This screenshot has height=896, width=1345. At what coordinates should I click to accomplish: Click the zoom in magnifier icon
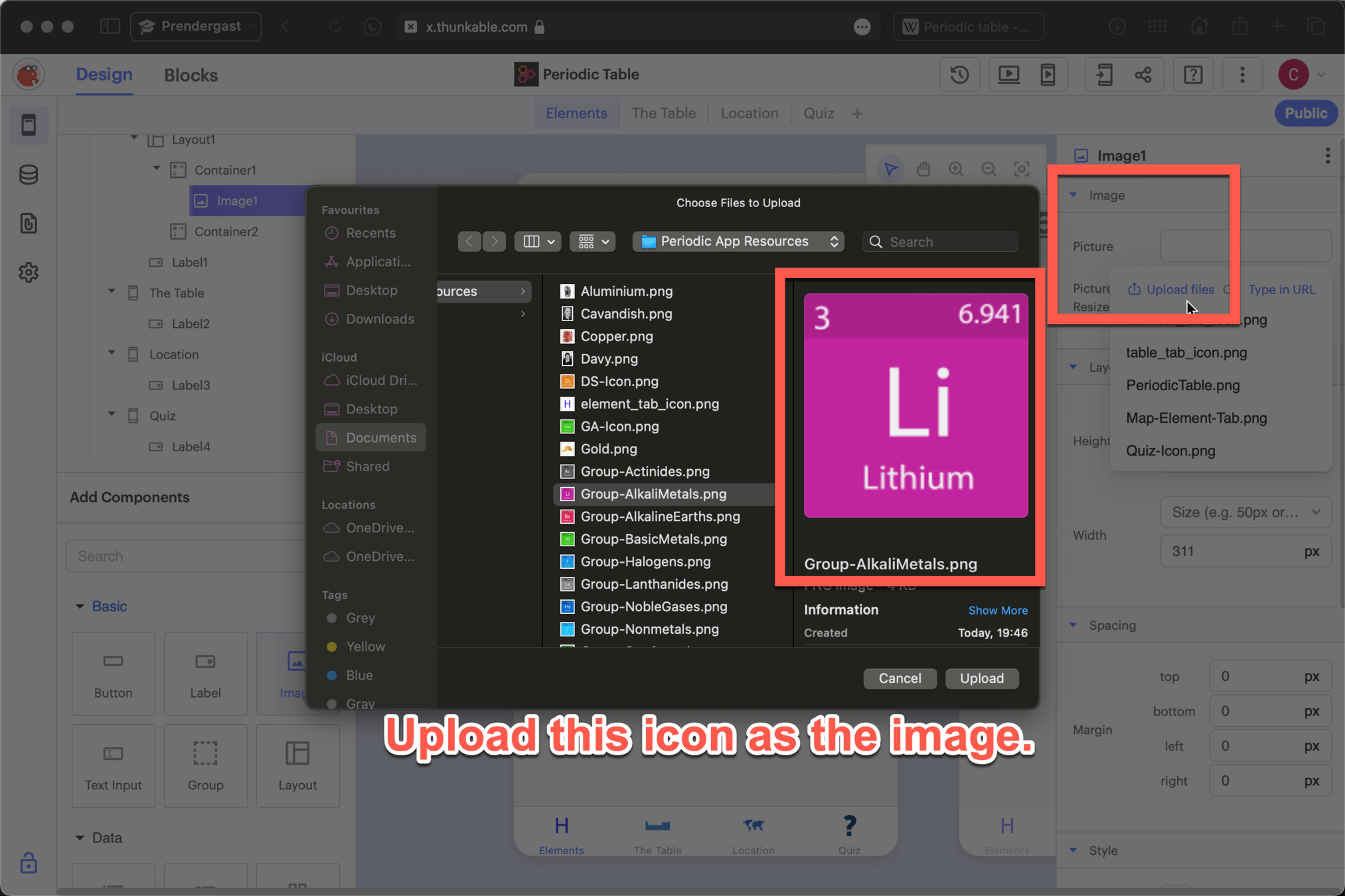point(956,169)
